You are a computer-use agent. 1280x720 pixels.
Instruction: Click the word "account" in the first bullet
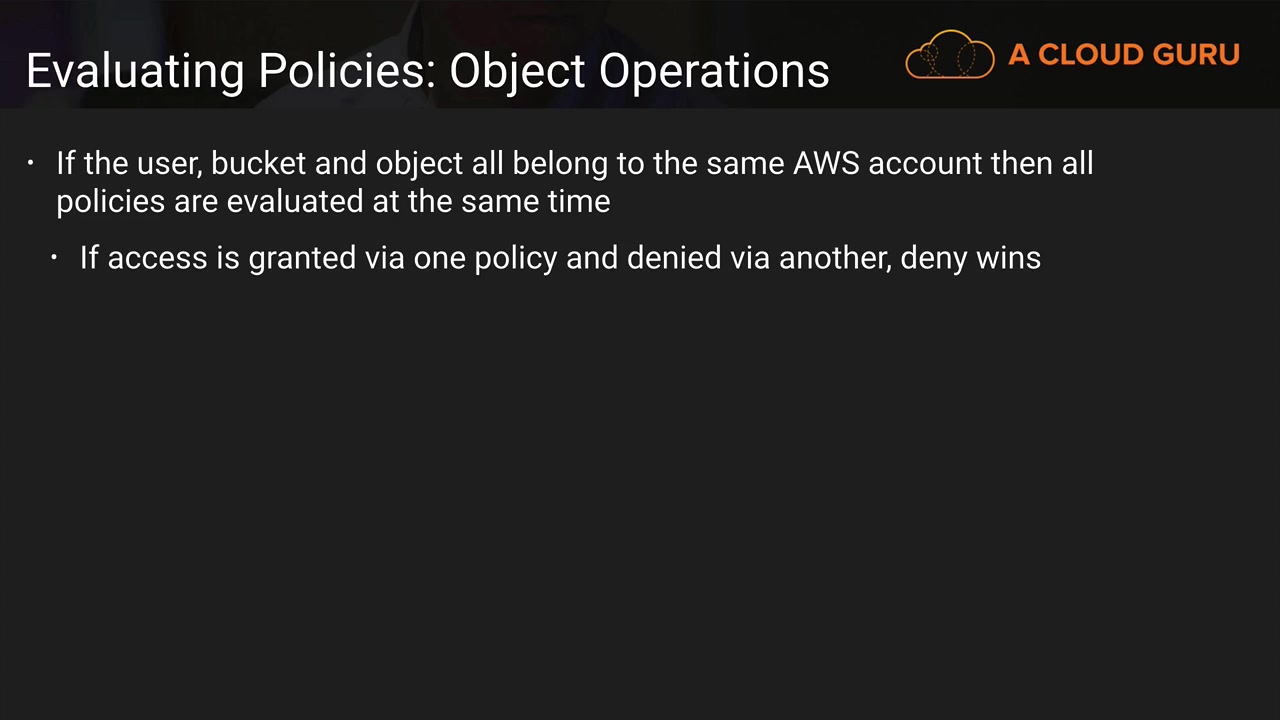[925, 163]
